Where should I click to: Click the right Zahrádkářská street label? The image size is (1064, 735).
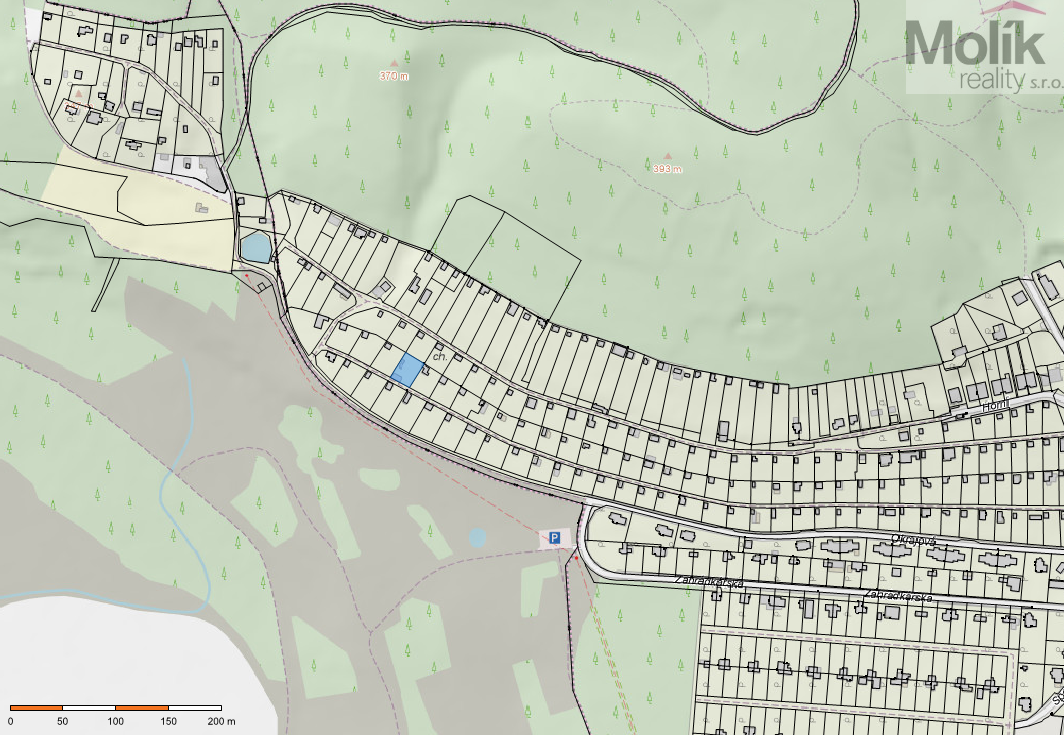[897, 597]
